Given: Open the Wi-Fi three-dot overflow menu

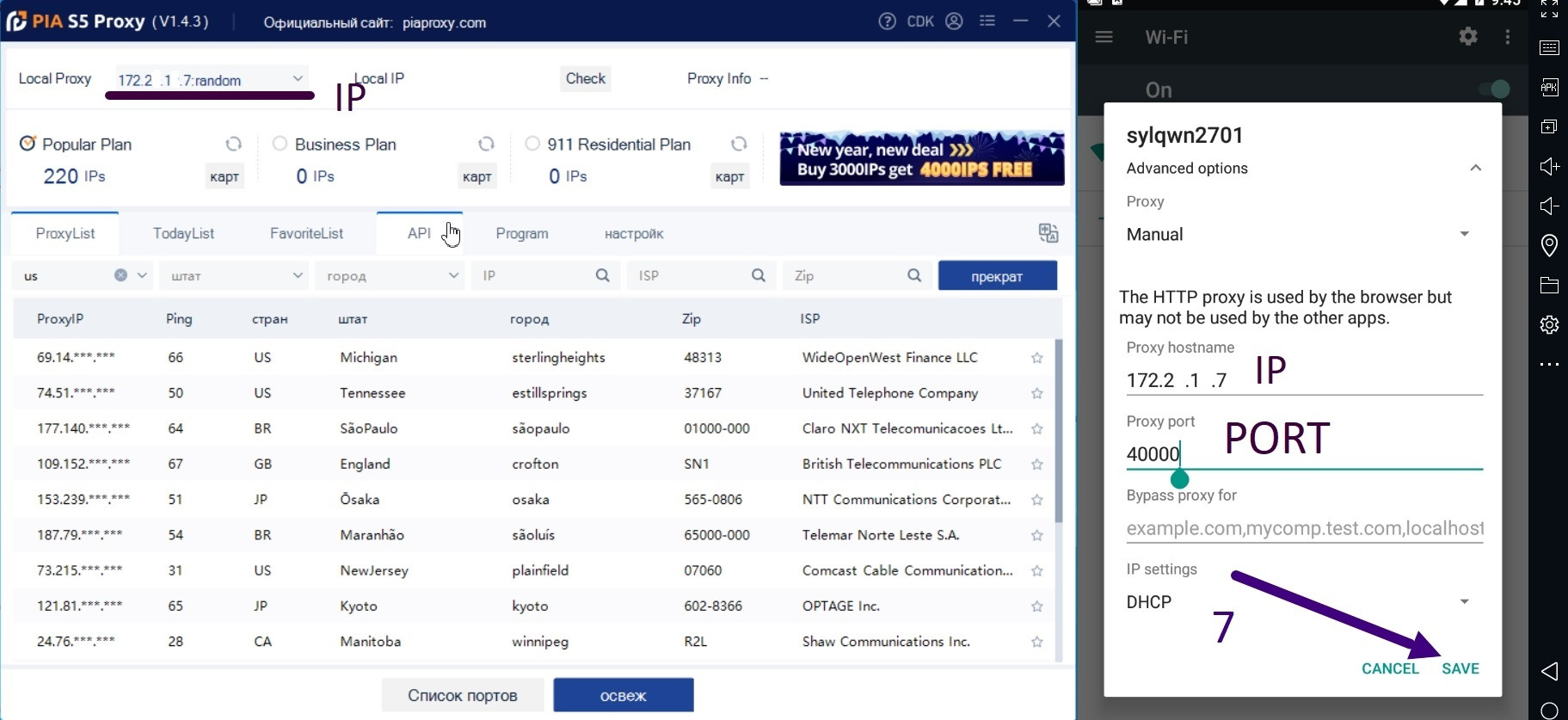Looking at the screenshot, I should pyautogui.click(x=1507, y=37).
